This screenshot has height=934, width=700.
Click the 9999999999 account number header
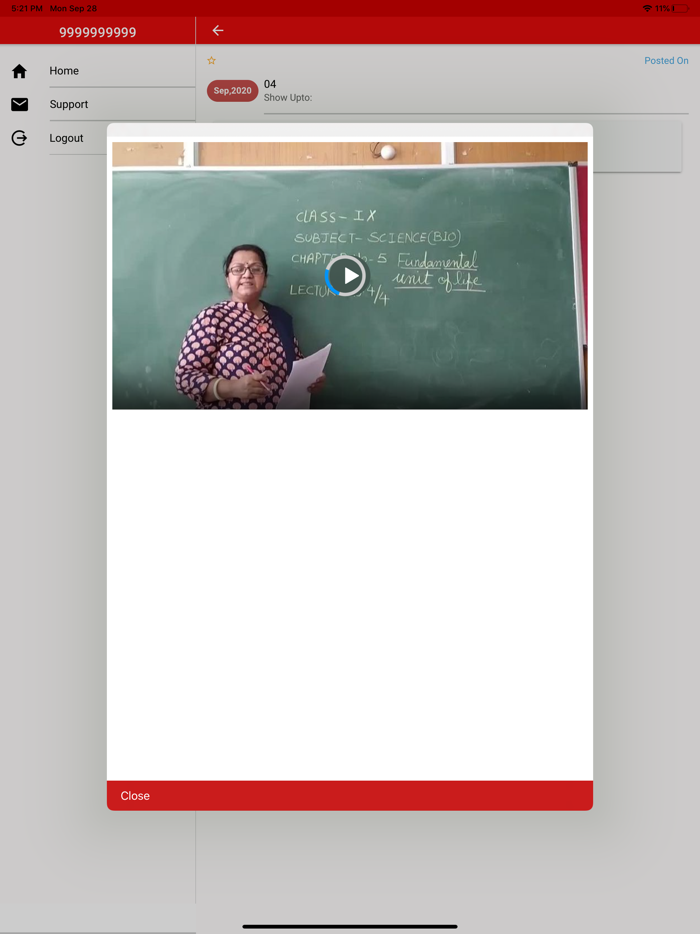tap(98, 32)
